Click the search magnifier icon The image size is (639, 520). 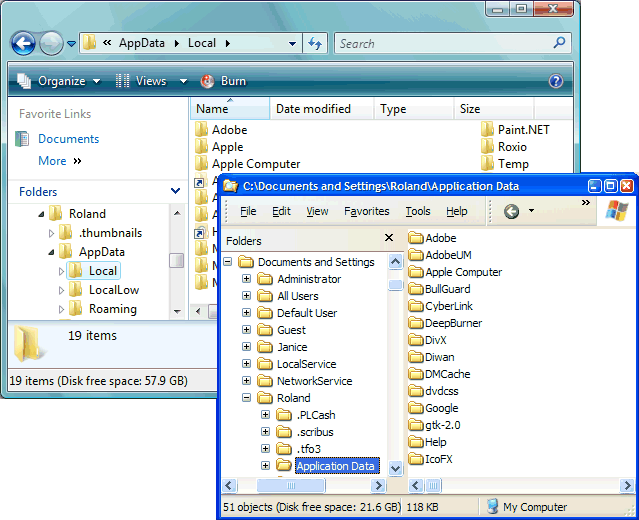click(560, 44)
